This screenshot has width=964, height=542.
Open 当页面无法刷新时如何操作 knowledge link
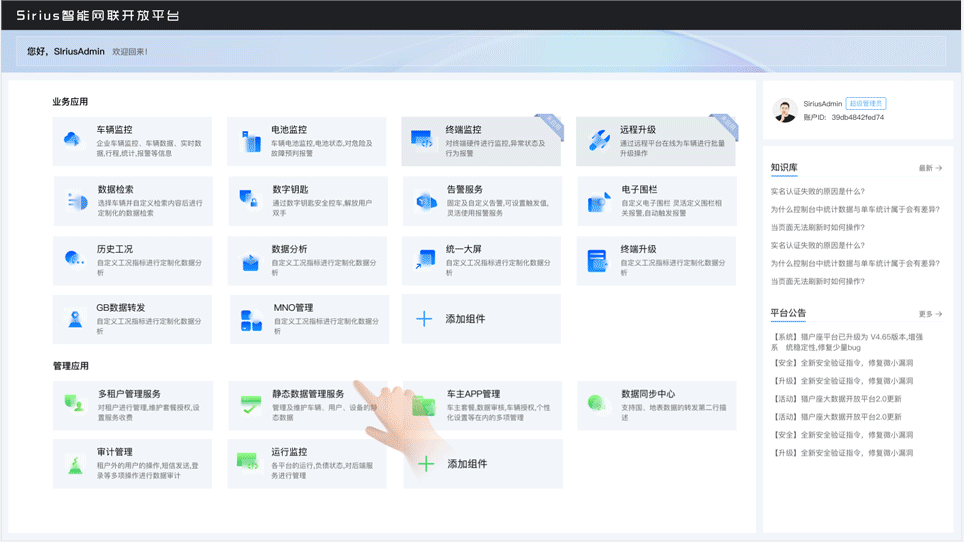point(817,227)
